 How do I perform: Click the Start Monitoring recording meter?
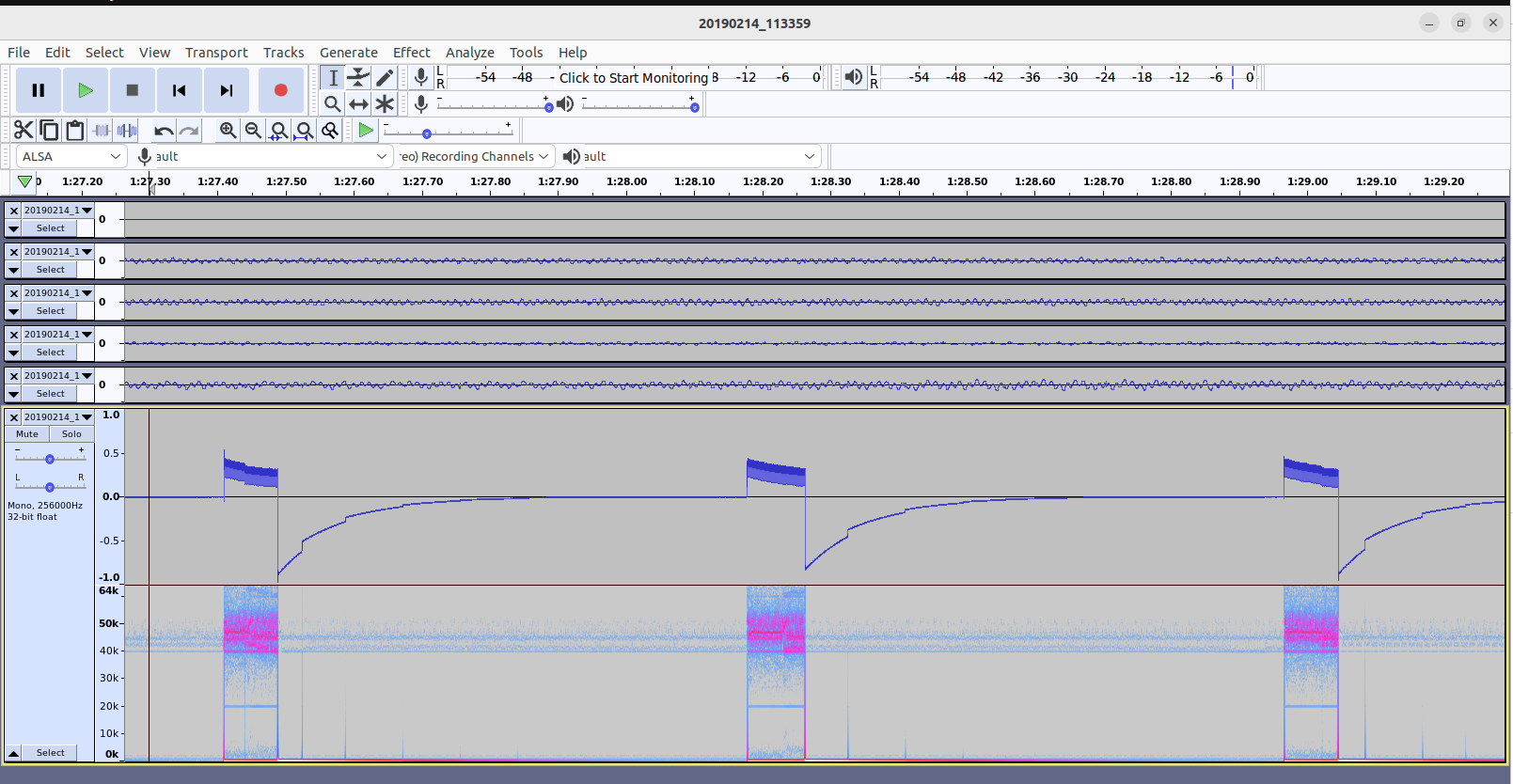pyautogui.click(x=633, y=78)
